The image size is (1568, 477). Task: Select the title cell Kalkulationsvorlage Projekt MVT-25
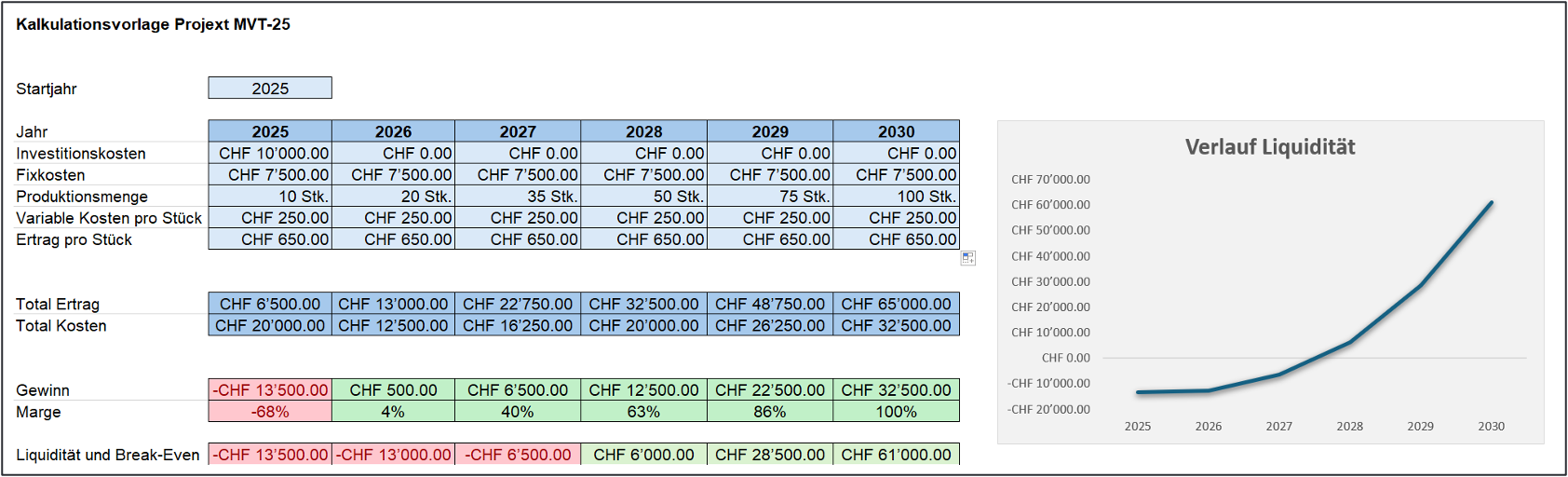[x=154, y=24]
